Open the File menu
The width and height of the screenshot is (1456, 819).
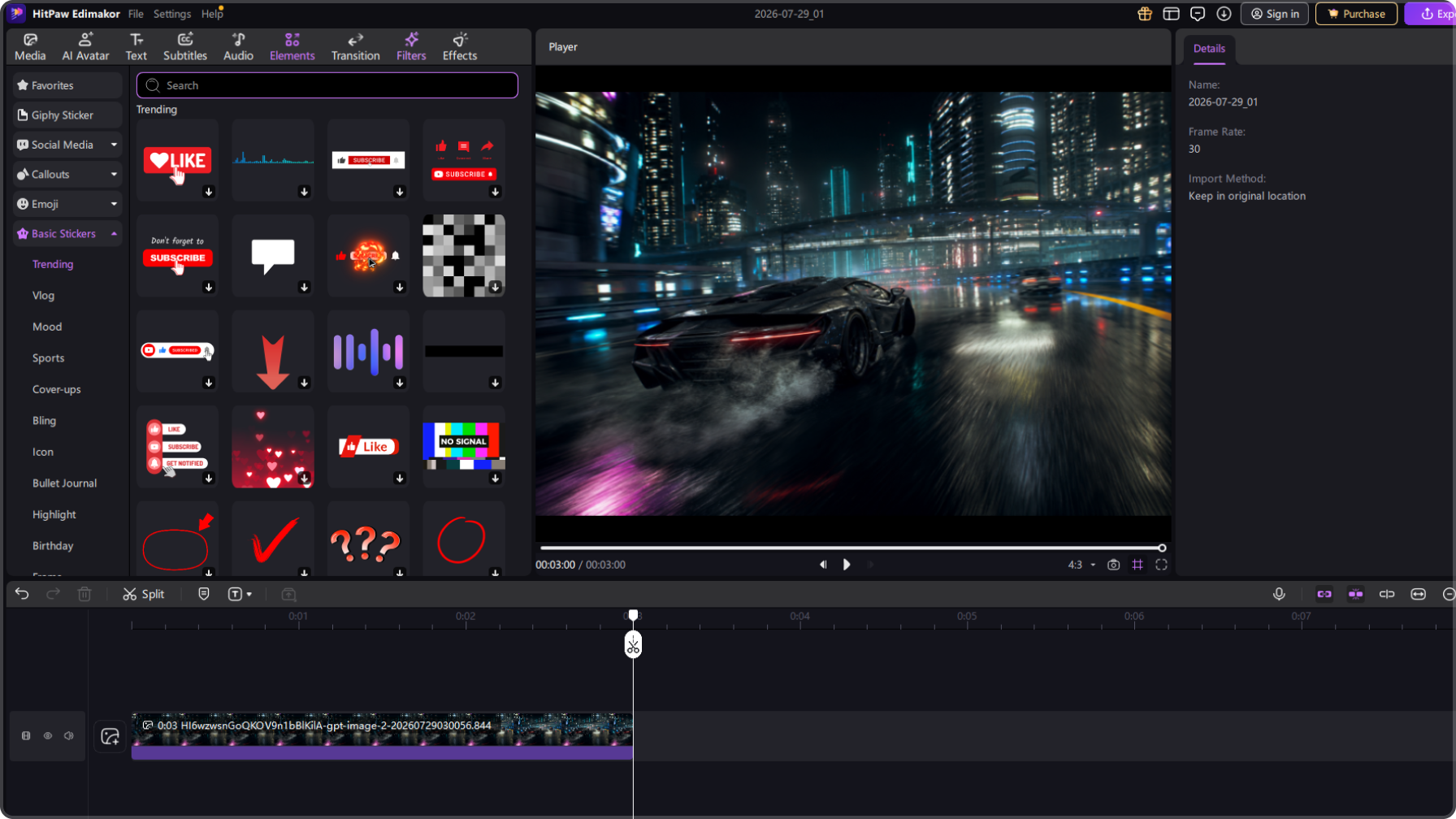[x=136, y=14]
